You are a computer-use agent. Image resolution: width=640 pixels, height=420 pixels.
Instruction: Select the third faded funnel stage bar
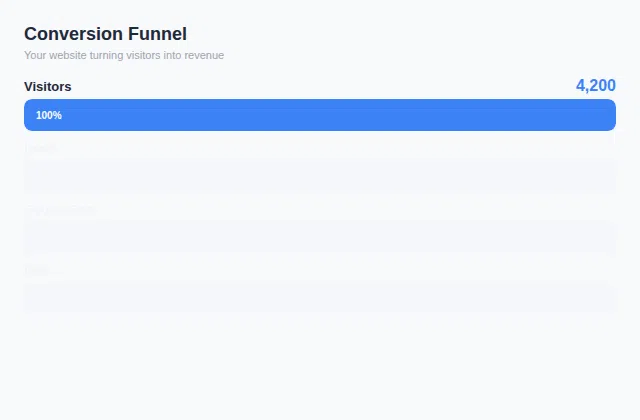coord(320,237)
